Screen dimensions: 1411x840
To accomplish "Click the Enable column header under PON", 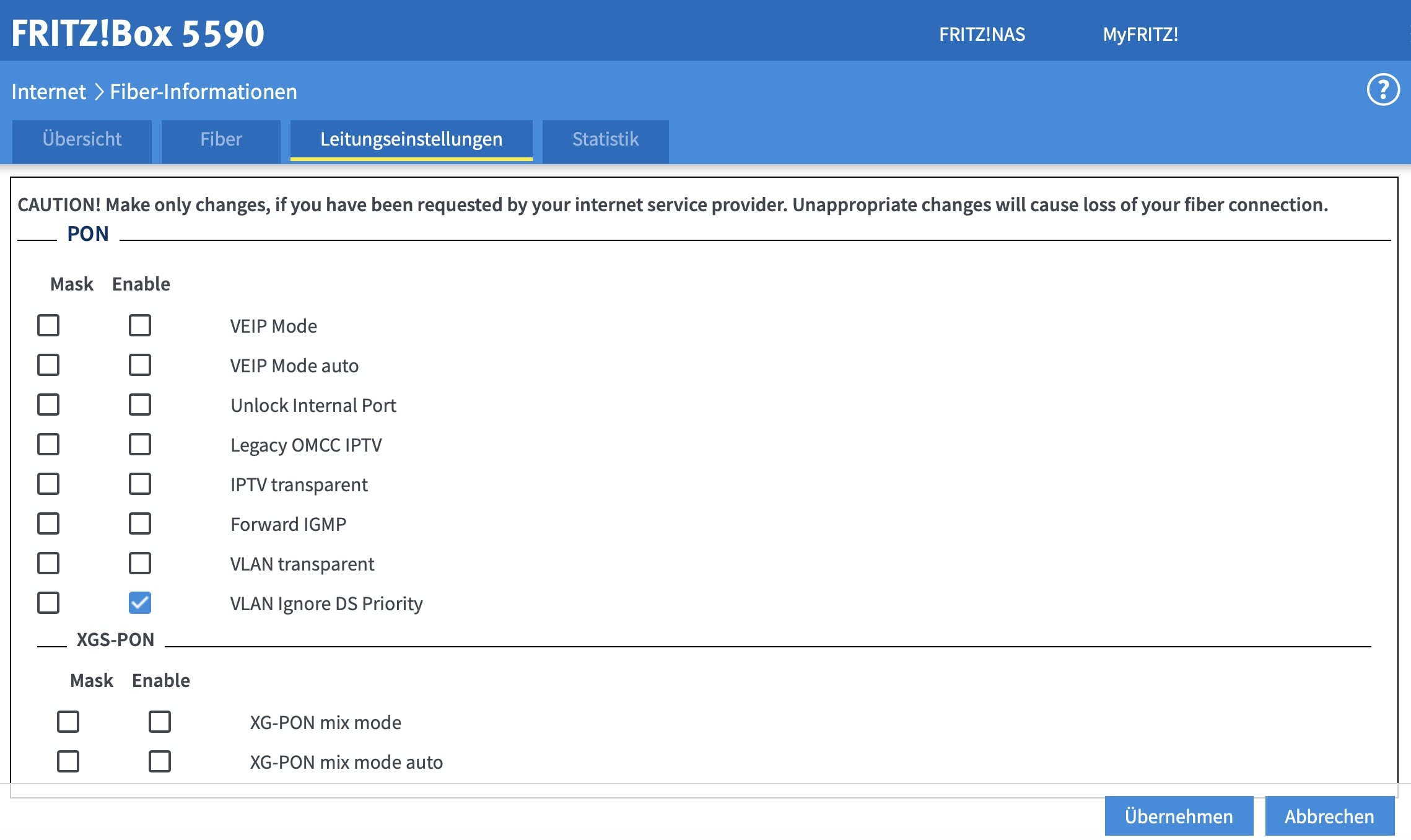I will coord(141,284).
